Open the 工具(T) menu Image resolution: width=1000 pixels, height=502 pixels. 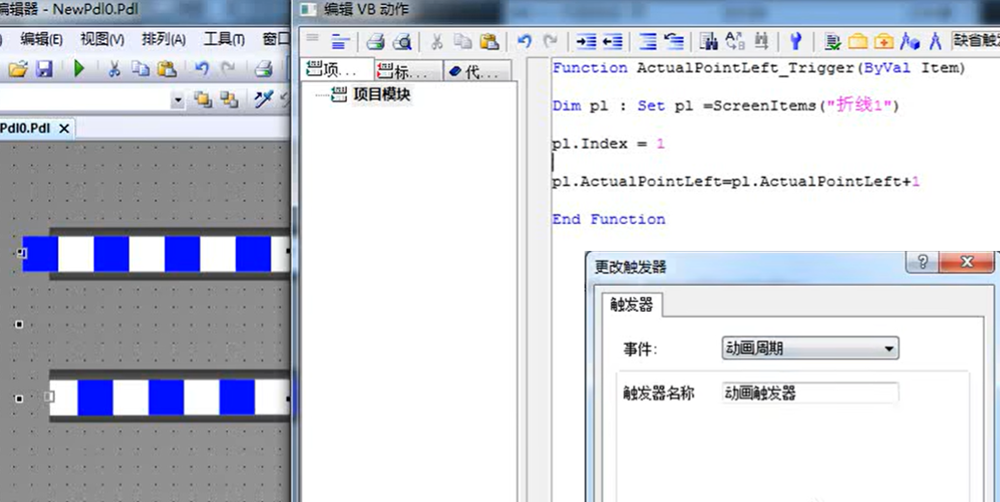point(224,39)
